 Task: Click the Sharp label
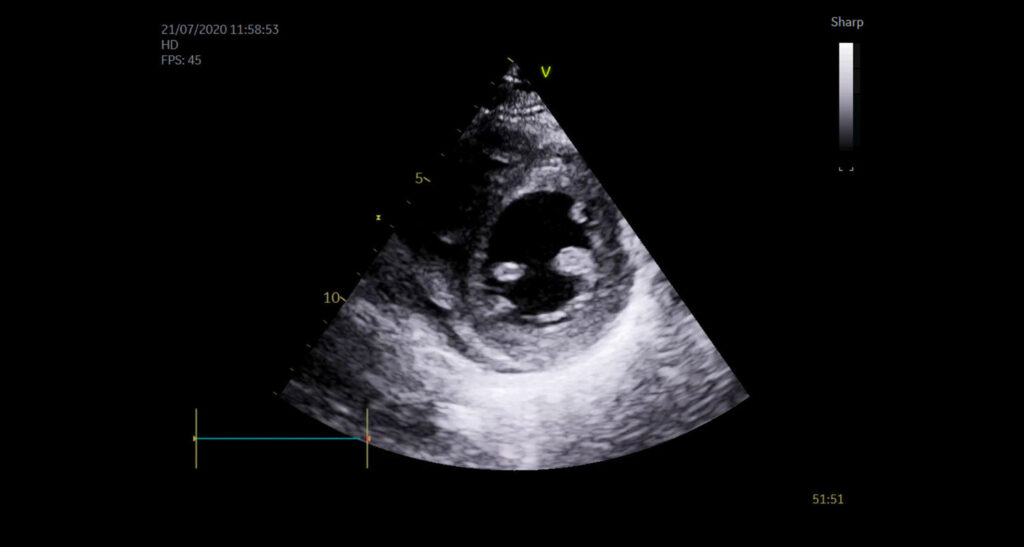pos(846,22)
